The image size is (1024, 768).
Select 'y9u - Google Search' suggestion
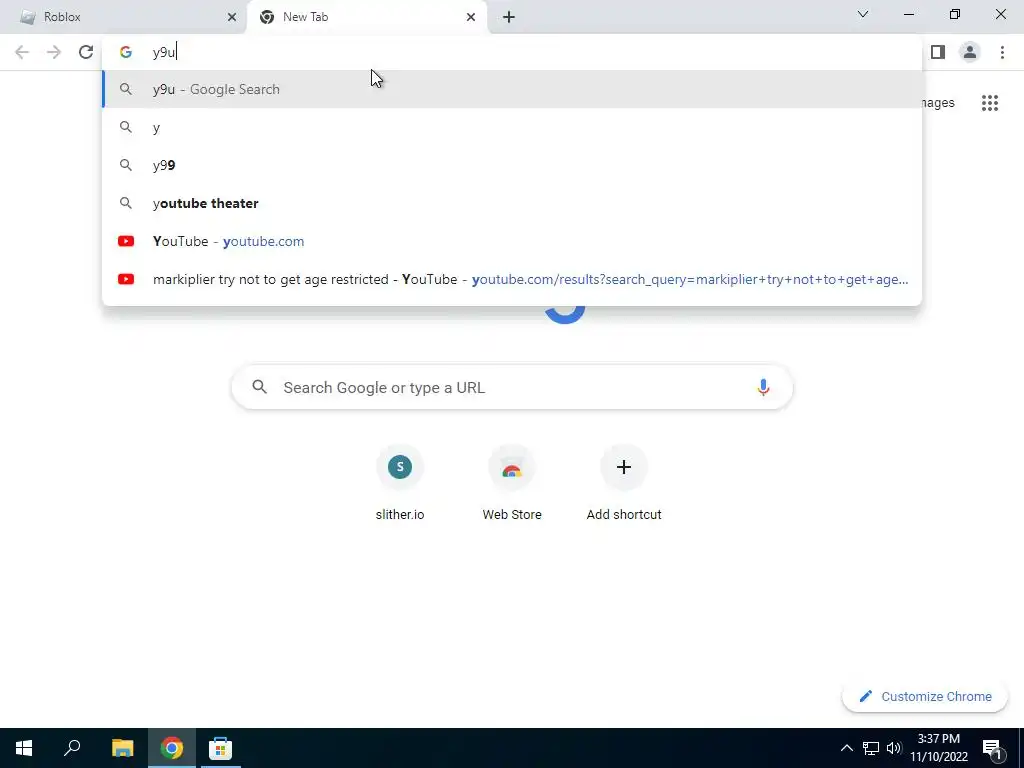point(512,89)
